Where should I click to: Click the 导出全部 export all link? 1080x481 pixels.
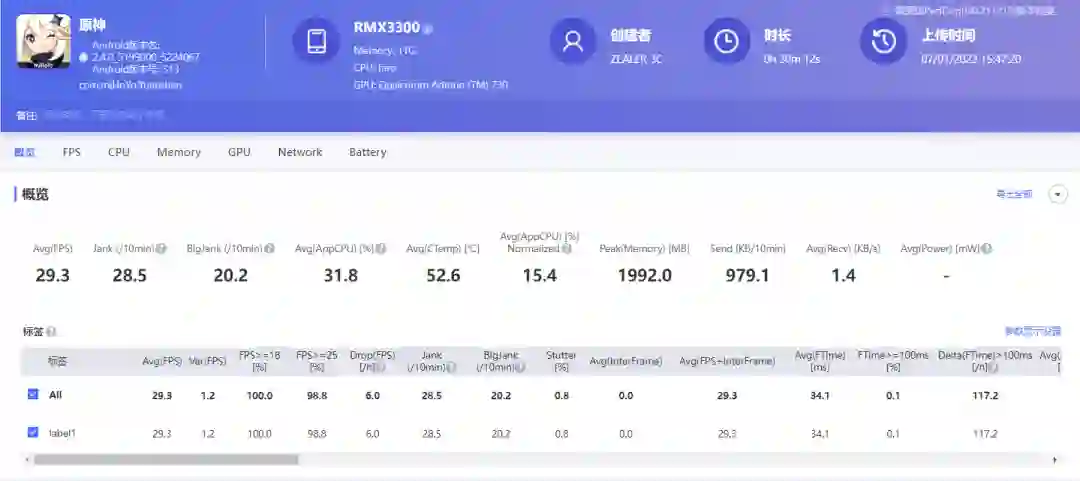[x=1014, y=194]
